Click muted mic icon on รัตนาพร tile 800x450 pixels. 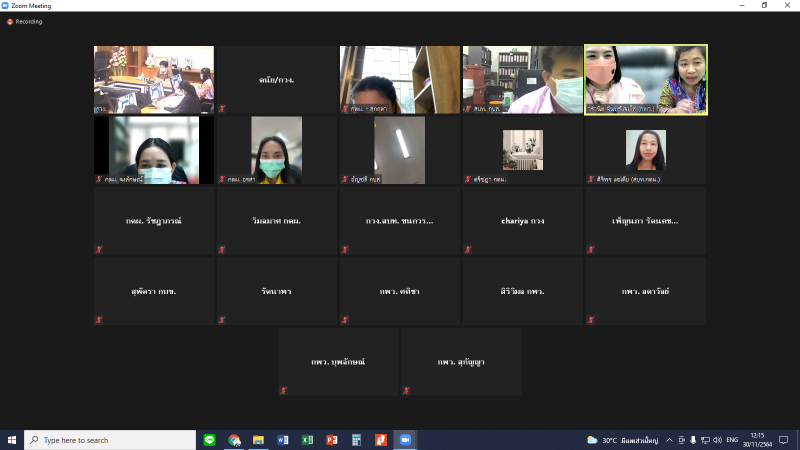[x=222, y=320]
